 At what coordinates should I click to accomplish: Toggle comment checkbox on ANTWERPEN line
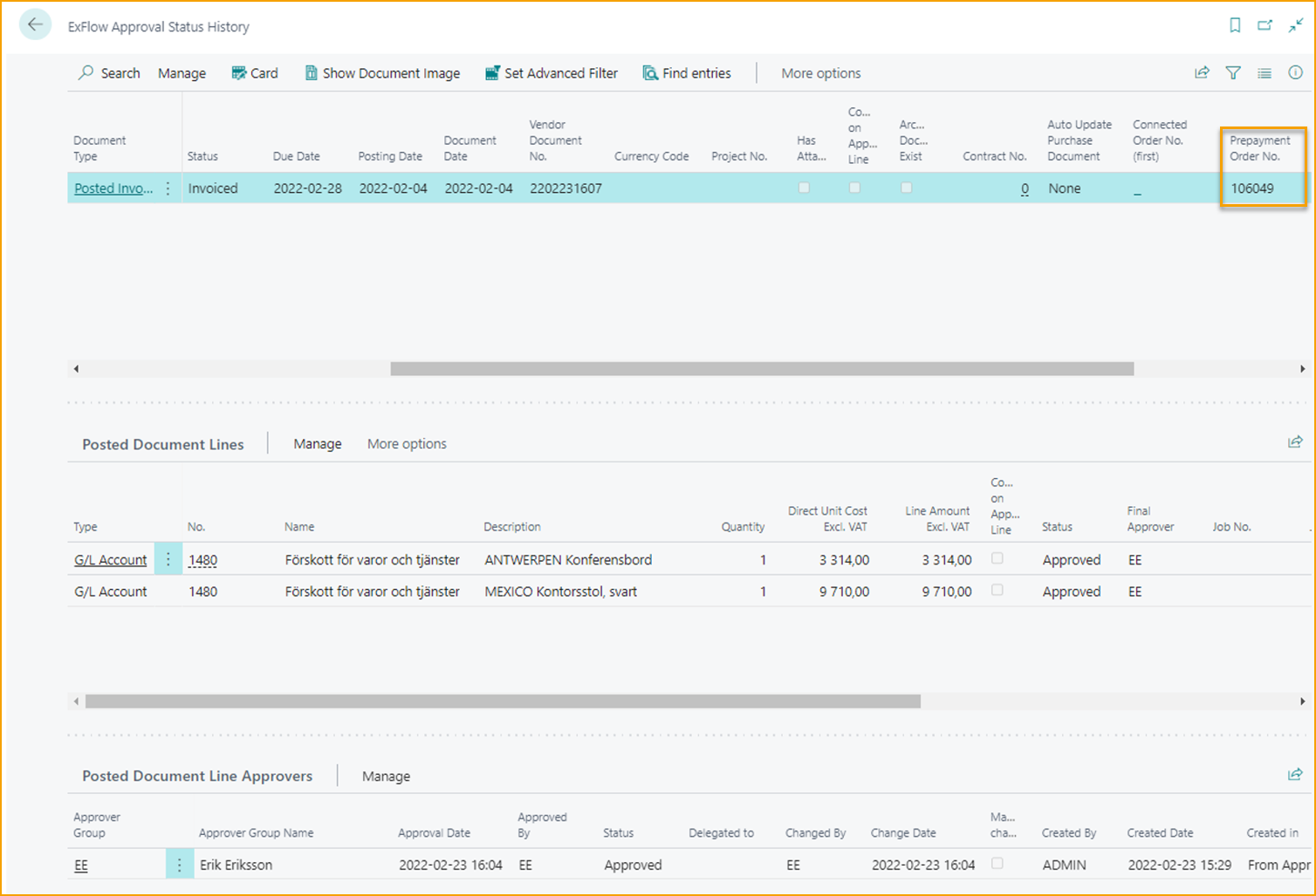[997, 558]
